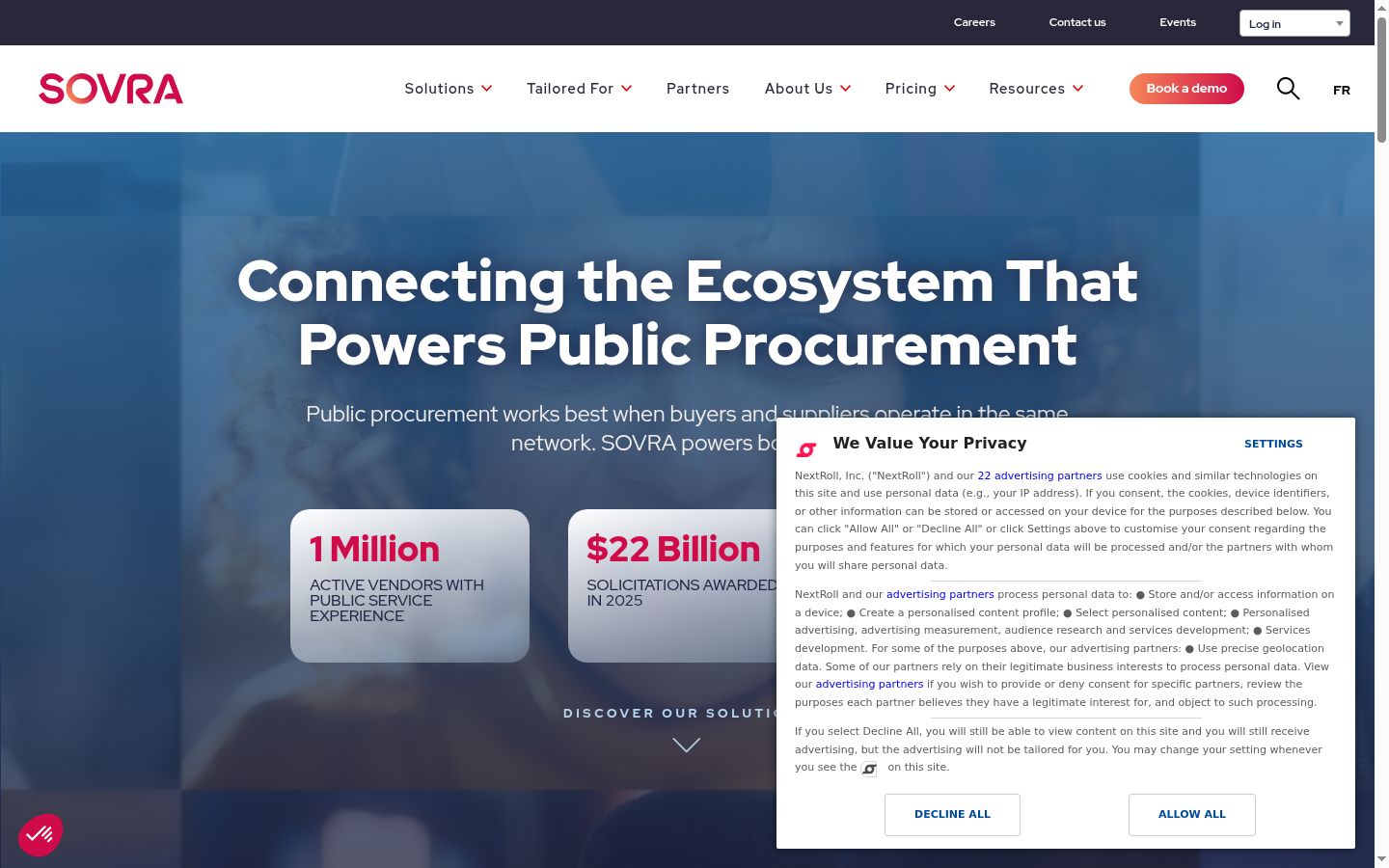The height and width of the screenshot is (868, 1389).
Task: Click the 1 Million active vendors card
Action: [410, 585]
